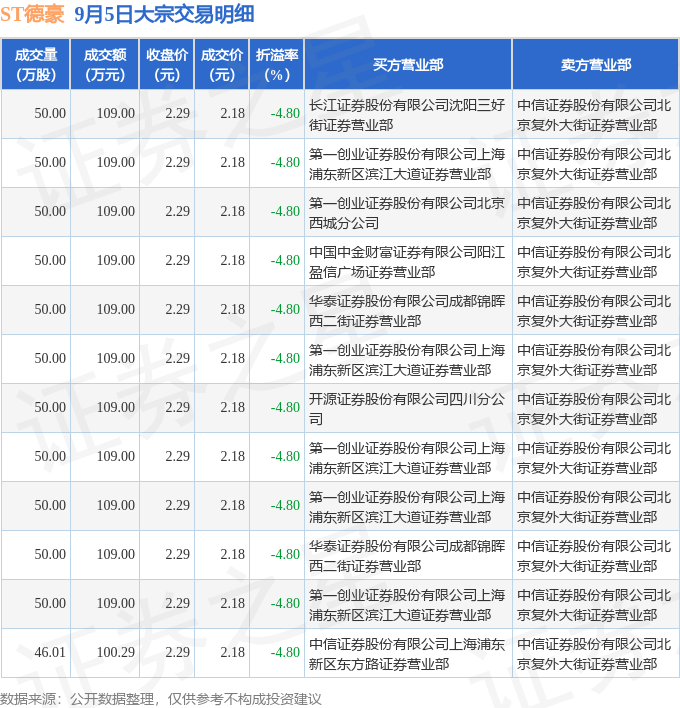Click the 100.29 amount value
The image size is (680, 708).
click(116, 652)
